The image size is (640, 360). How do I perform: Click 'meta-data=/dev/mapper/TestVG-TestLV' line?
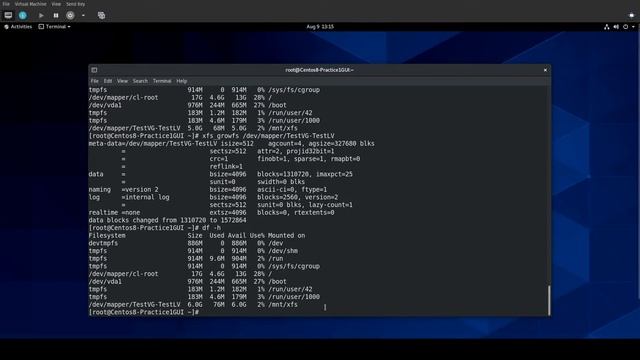[231, 144]
